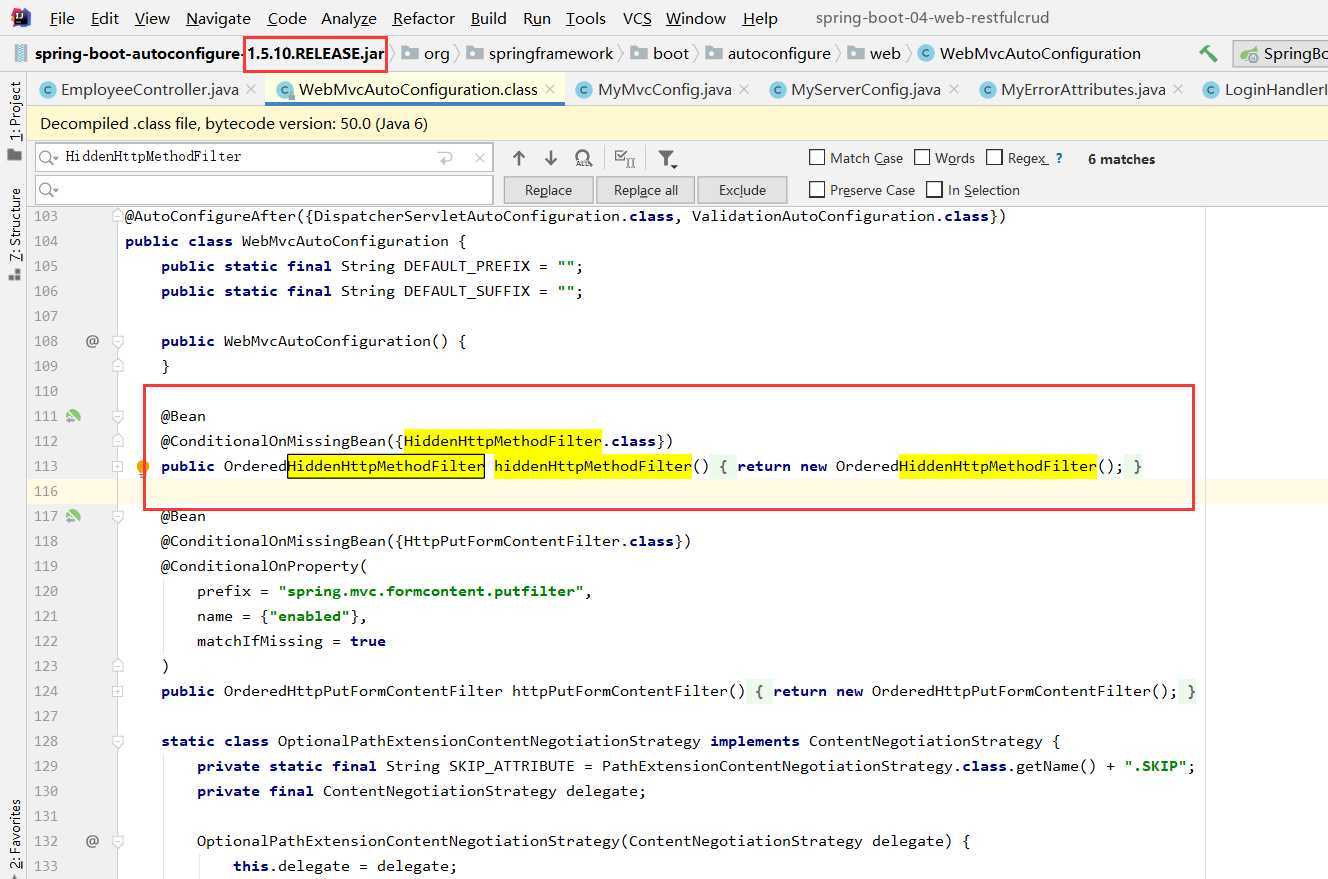Open search history from magnifier icon
1328x879 pixels.
click(48, 157)
